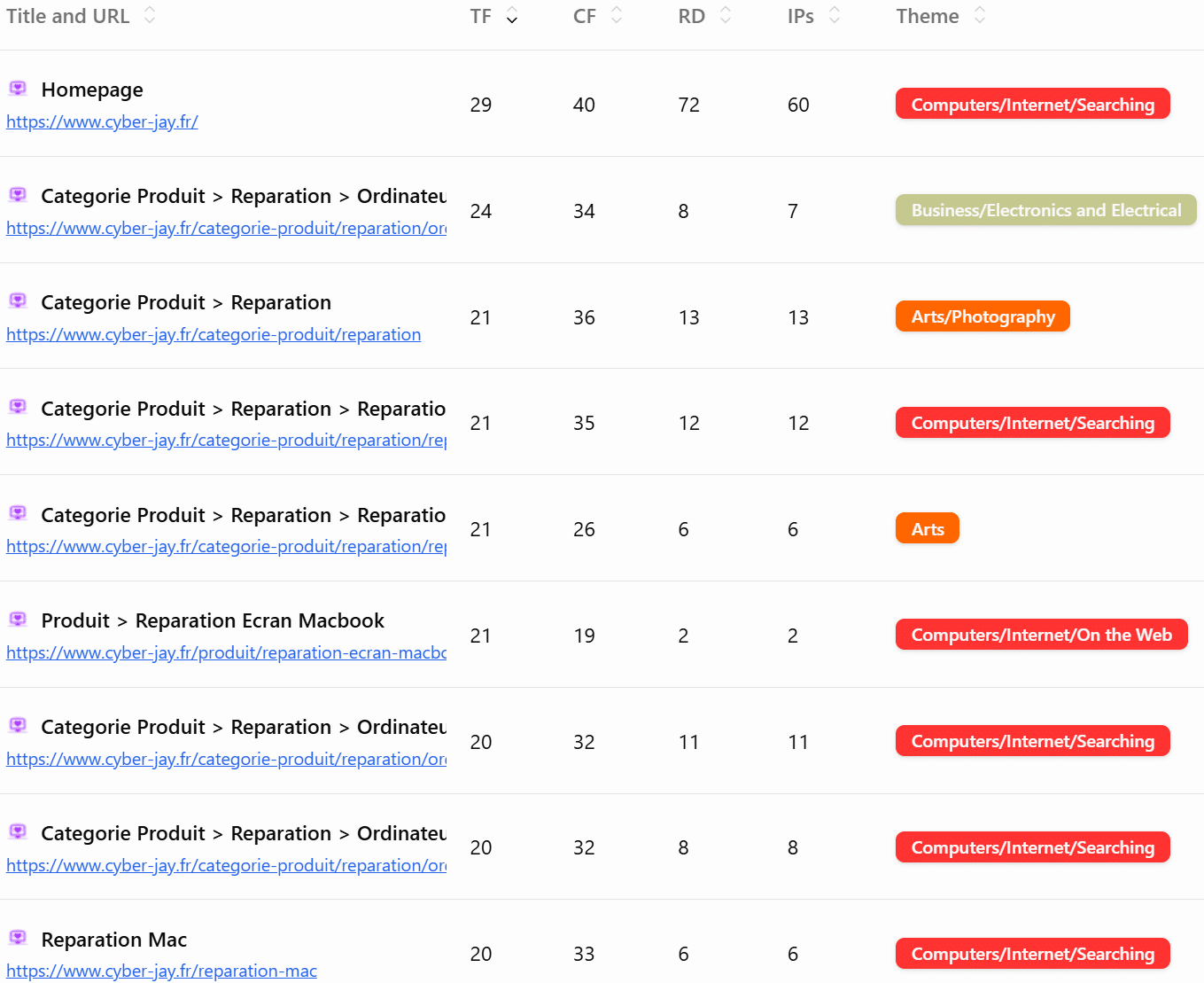Open the cyber-jay.fr homepage link

coord(102,122)
